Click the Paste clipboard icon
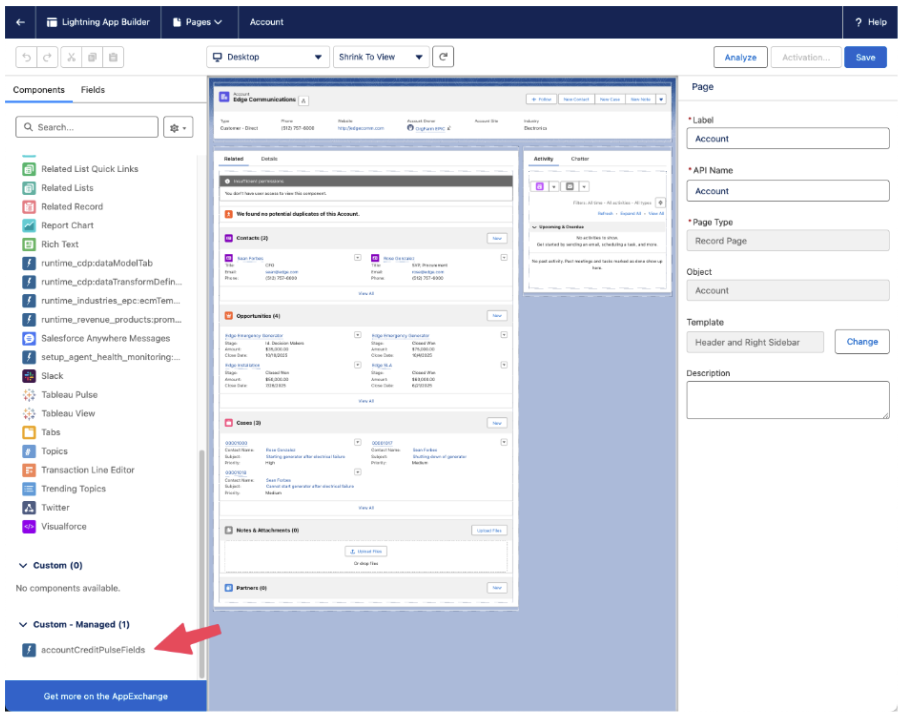 (x=113, y=57)
